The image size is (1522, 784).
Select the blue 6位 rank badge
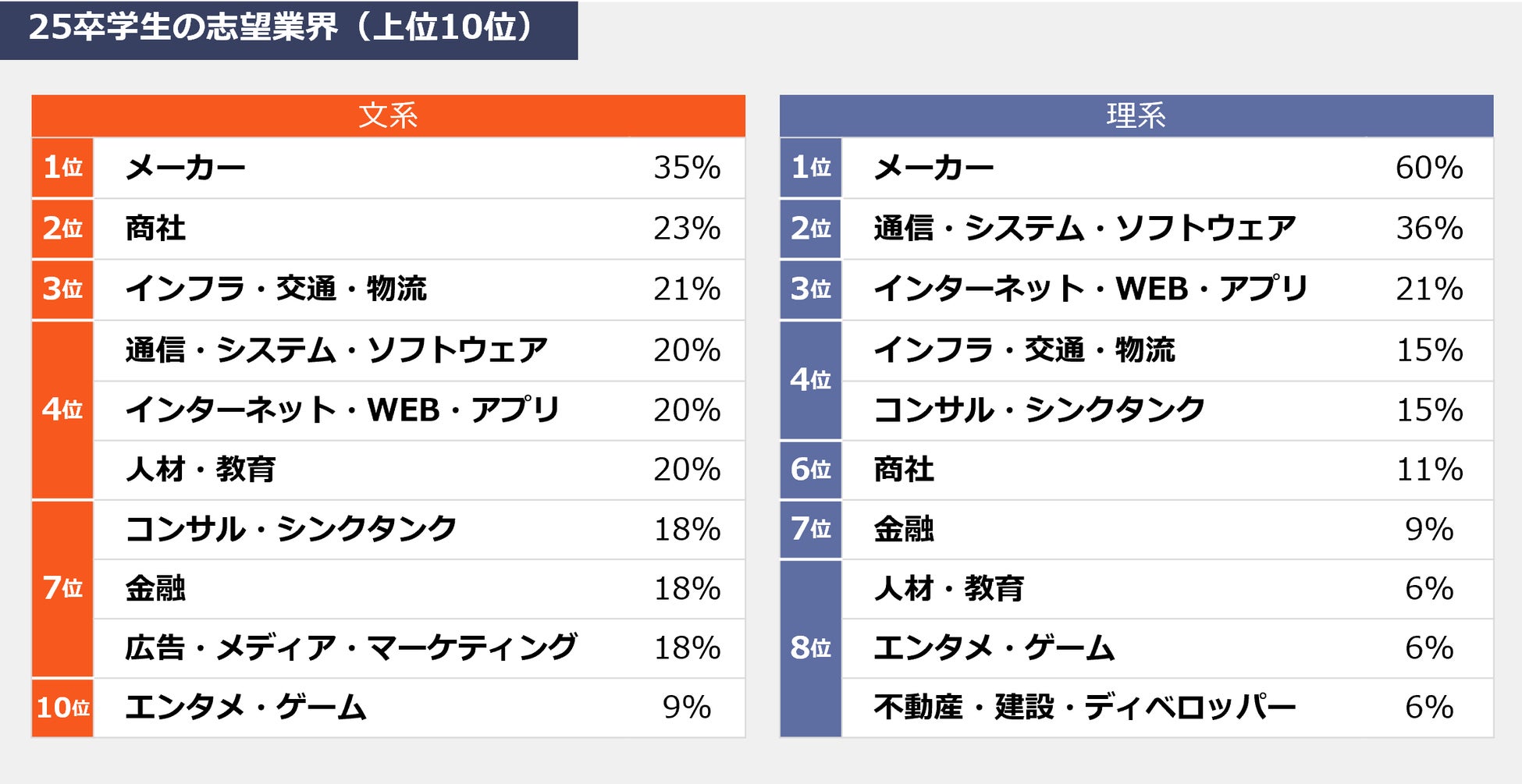(810, 470)
